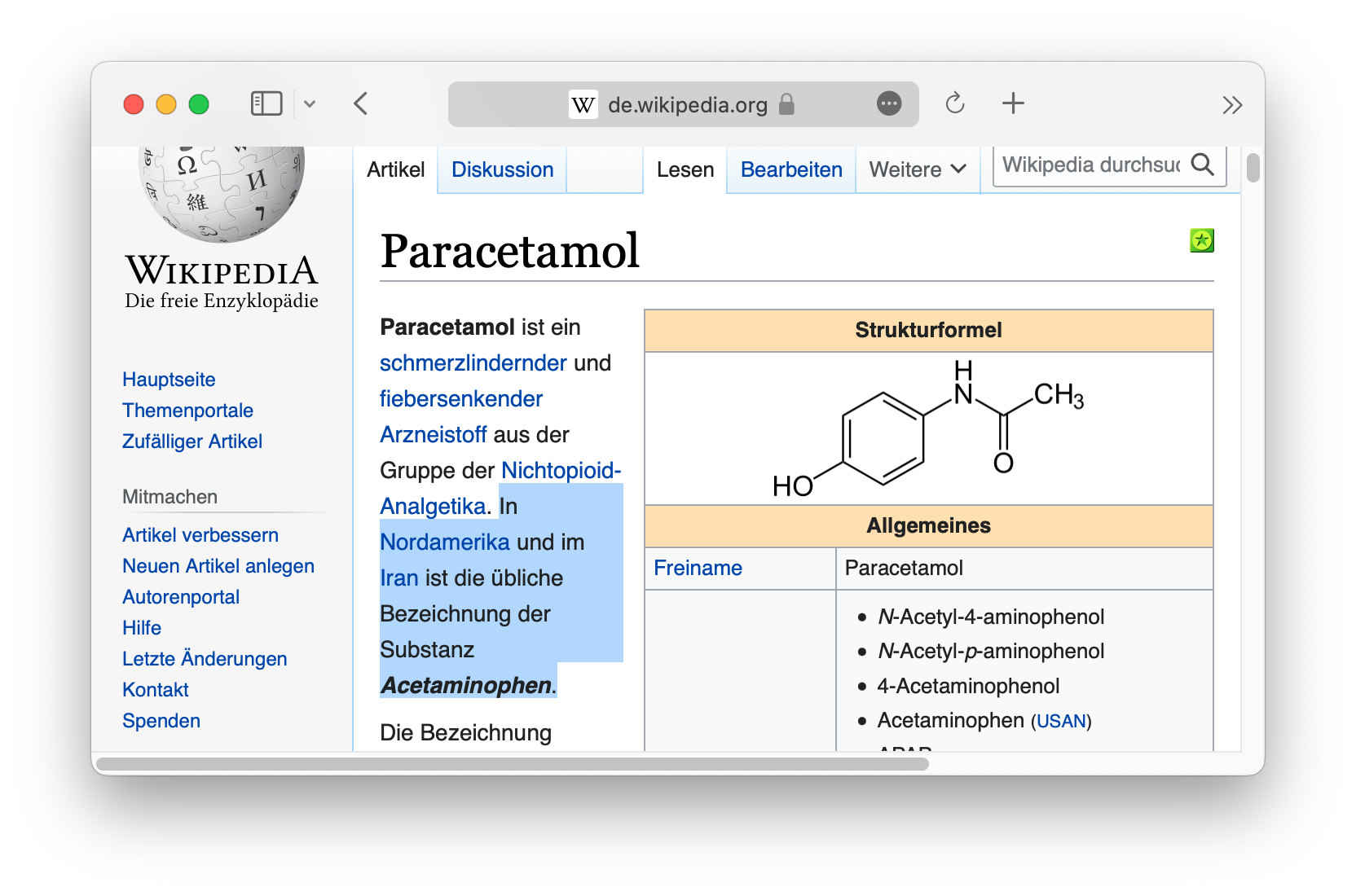Click the Mitmachen section heading
This screenshot has height=896, width=1356.
(169, 497)
